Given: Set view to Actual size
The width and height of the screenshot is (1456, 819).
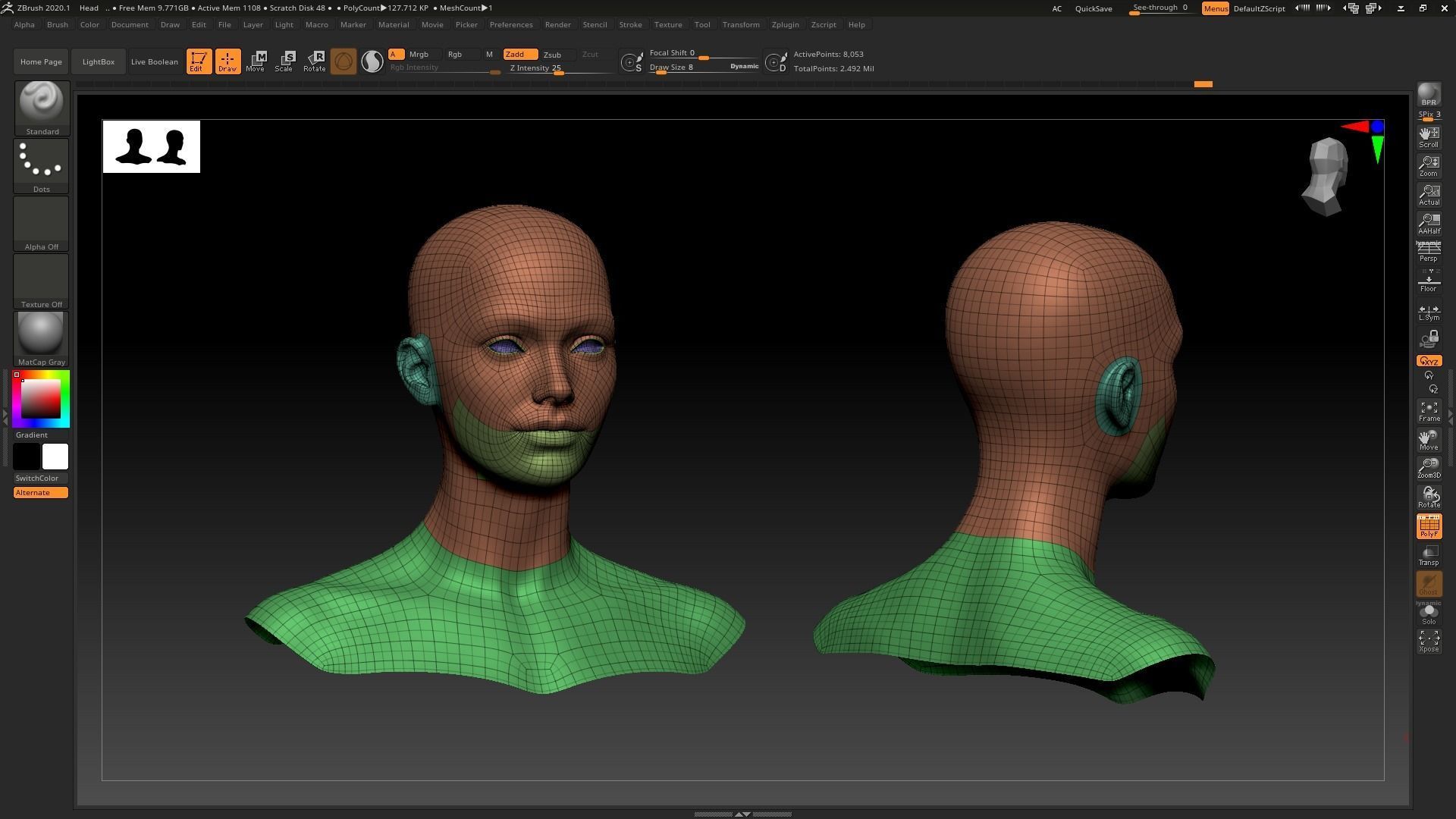Looking at the screenshot, I should pos(1429,195).
